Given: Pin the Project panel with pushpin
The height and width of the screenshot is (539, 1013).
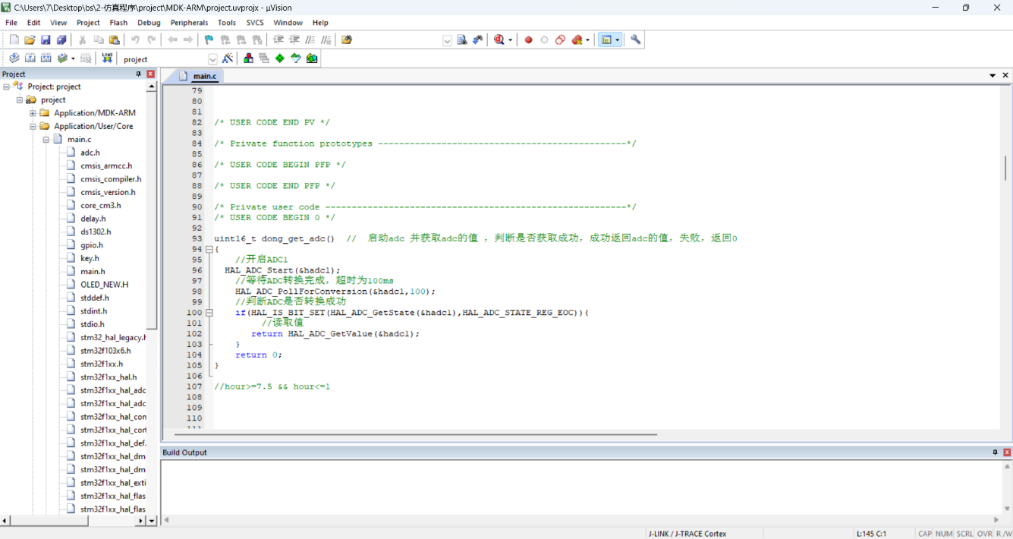Looking at the screenshot, I should 139,74.
